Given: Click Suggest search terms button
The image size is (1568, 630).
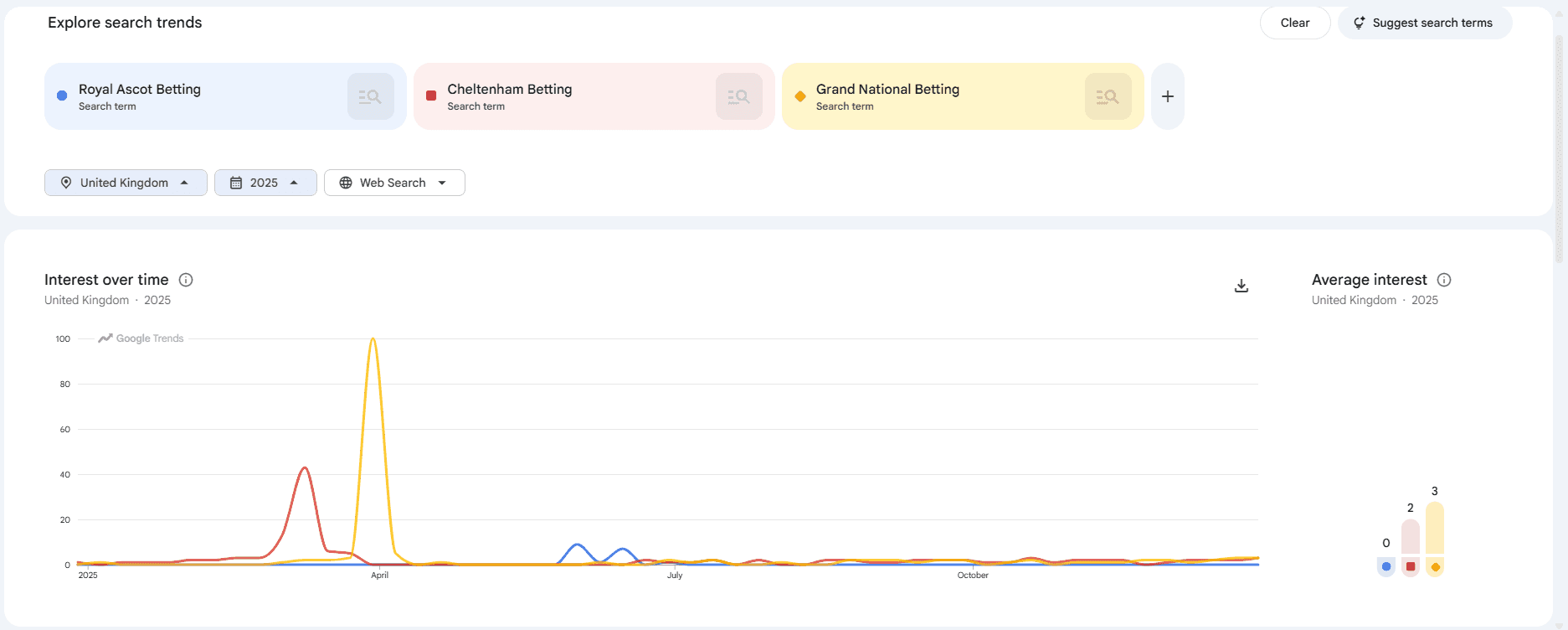Looking at the screenshot, I should click(1425, 23).
